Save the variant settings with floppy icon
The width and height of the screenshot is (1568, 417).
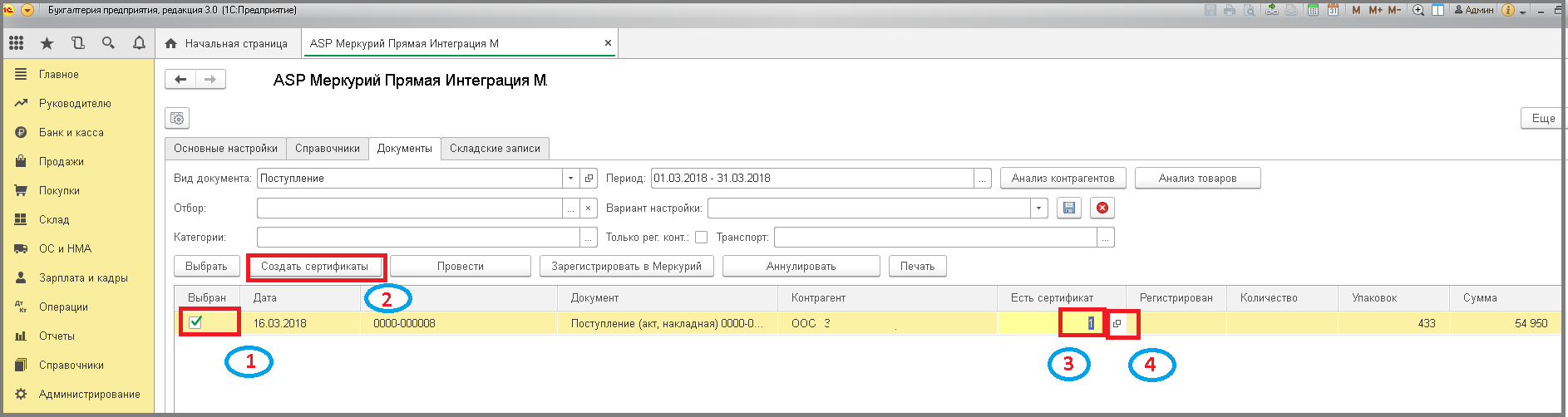[x=1069, y=208]
